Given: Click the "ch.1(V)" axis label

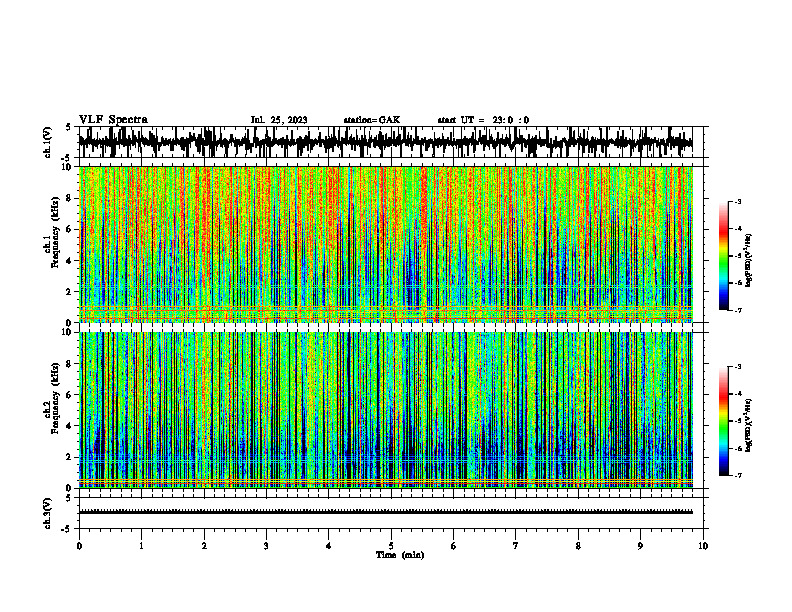Looking at the screenshot, I should click(48, 142).
